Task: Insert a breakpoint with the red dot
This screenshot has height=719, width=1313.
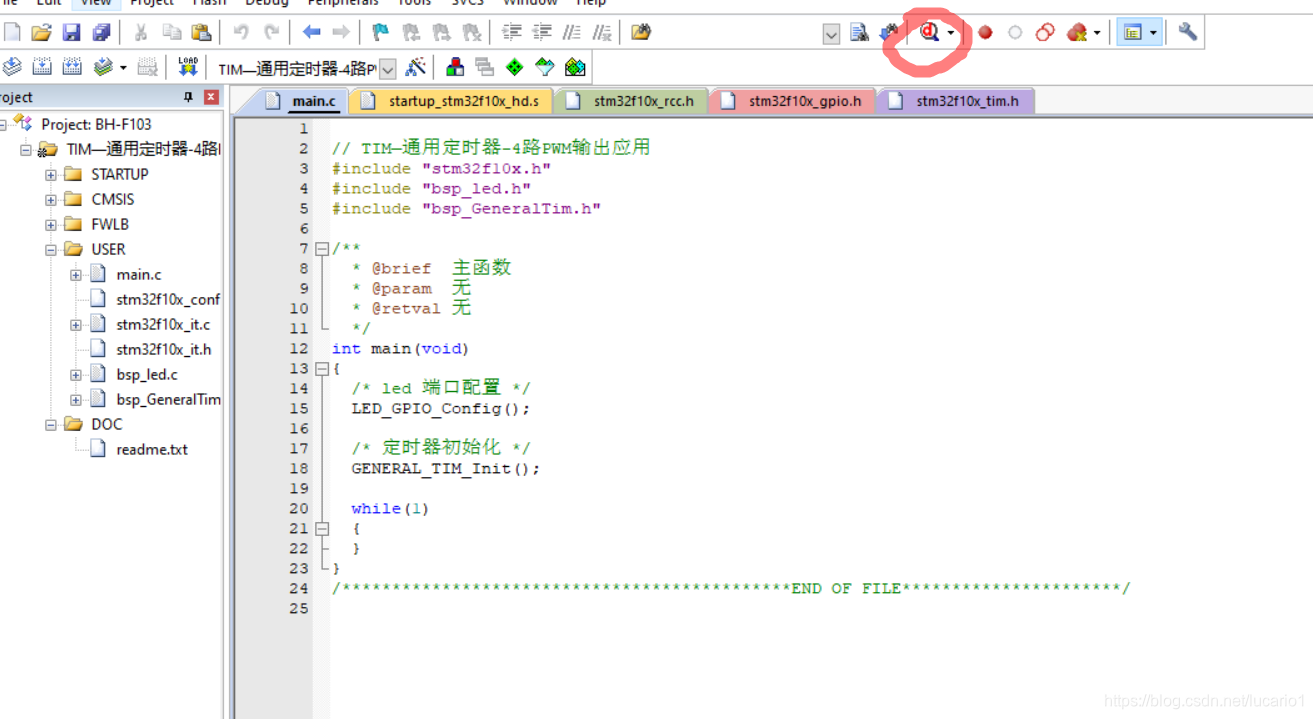Action: coord(985,33)
